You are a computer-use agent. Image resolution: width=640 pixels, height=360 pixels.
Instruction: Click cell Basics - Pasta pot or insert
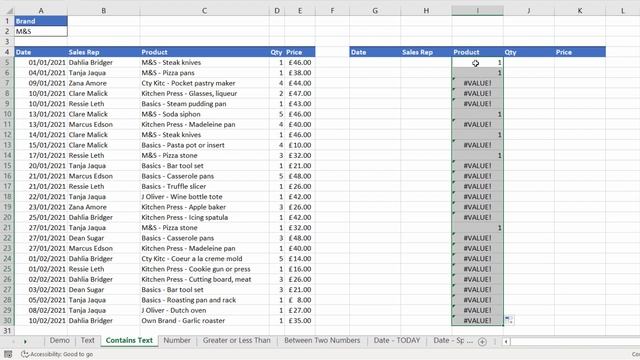[x=204, y=145]
